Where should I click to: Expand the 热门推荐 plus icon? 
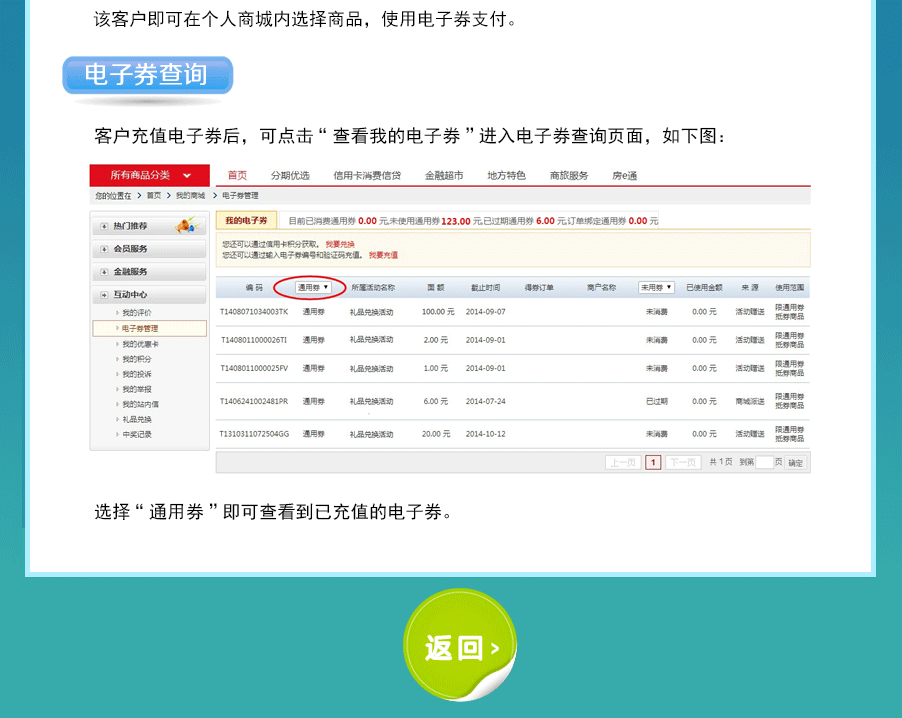coord(104,226)
